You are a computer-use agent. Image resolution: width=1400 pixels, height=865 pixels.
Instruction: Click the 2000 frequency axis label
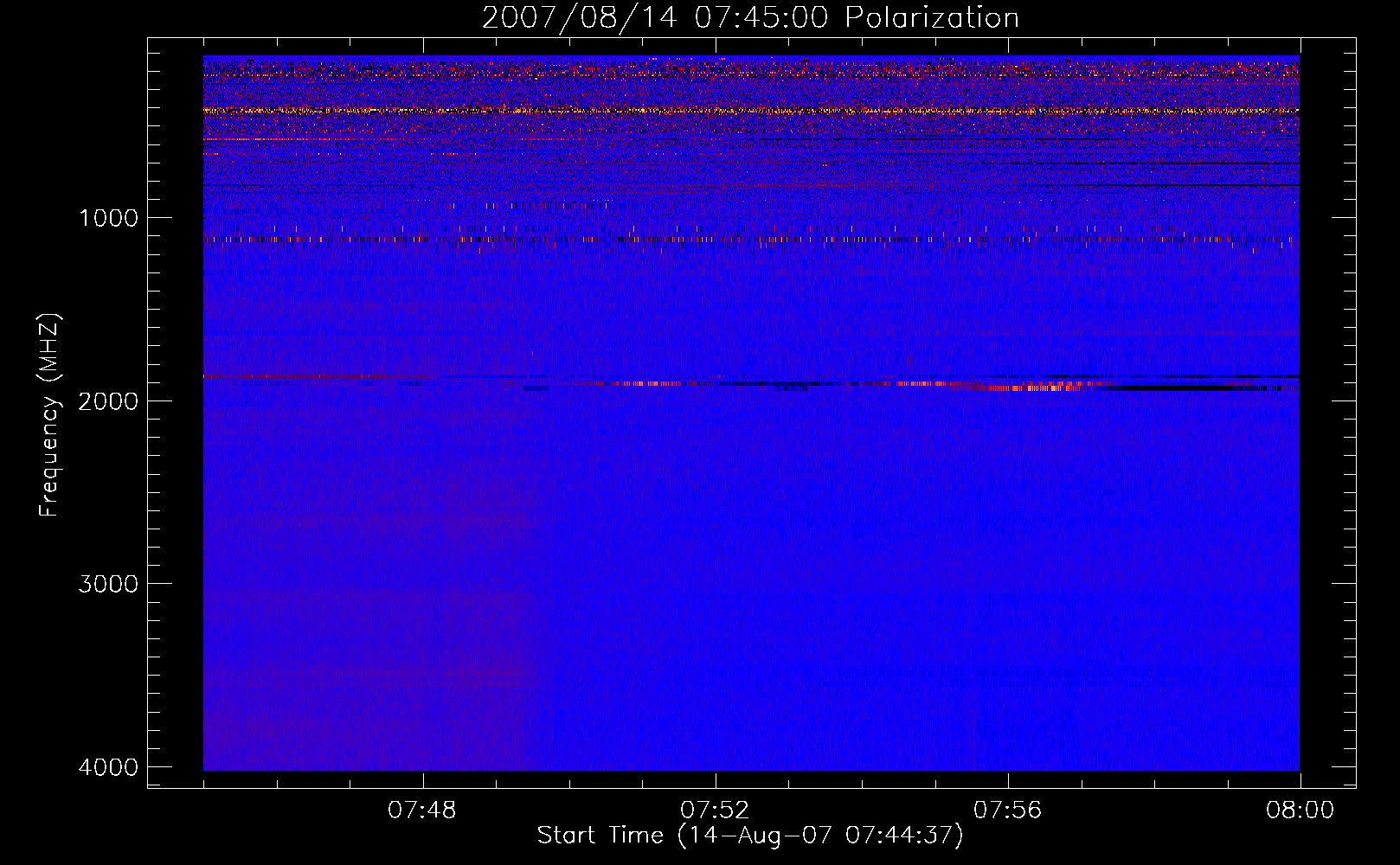[x=109, y=400]
